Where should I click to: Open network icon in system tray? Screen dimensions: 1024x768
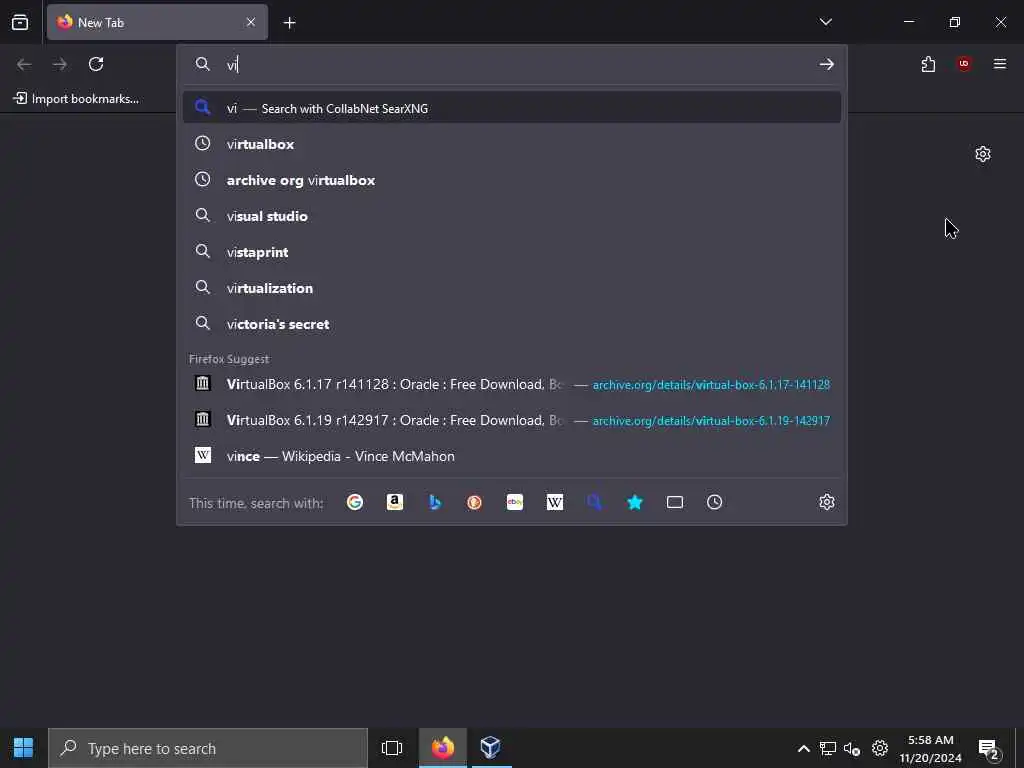click(828, 748)
